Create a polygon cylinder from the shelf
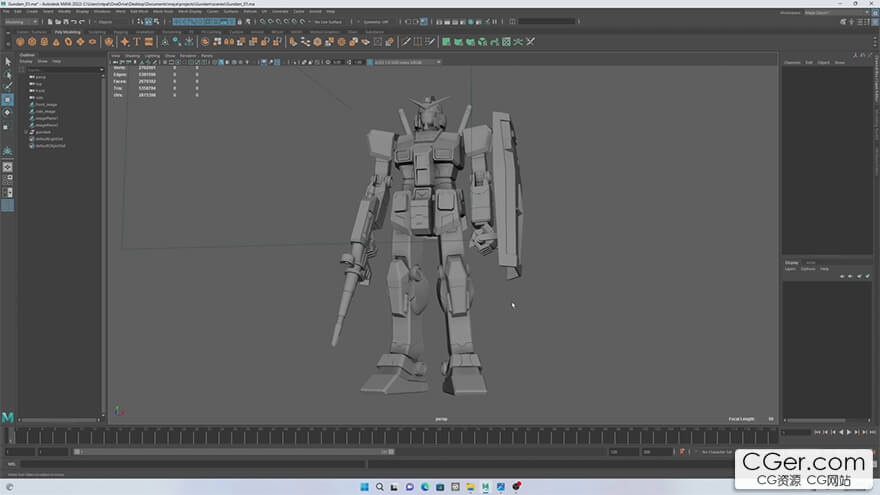The image size is (880, 495). (44, 42)
